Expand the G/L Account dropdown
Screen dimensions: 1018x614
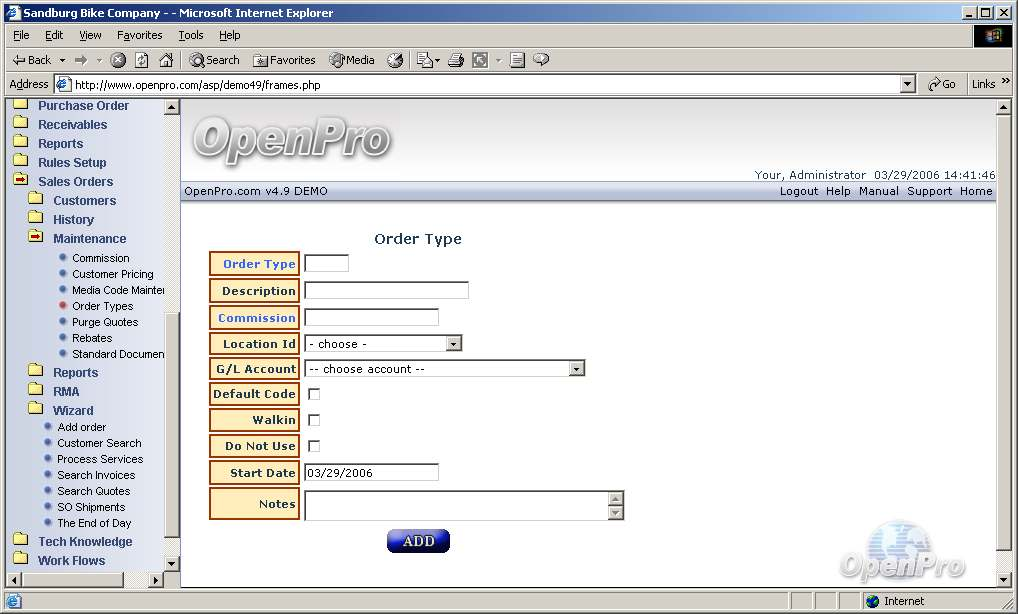point(576,369)
